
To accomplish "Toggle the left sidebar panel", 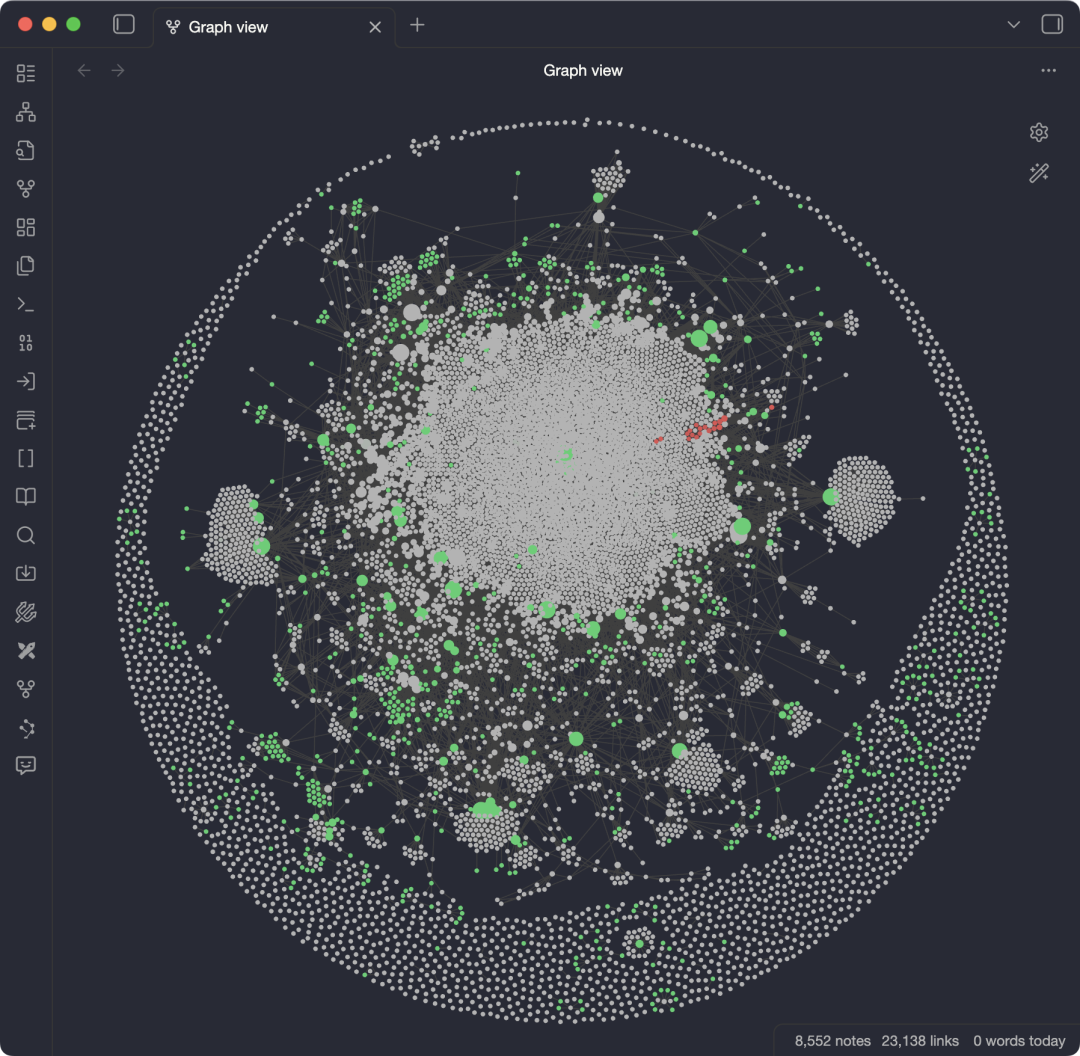I will point(124,25).
